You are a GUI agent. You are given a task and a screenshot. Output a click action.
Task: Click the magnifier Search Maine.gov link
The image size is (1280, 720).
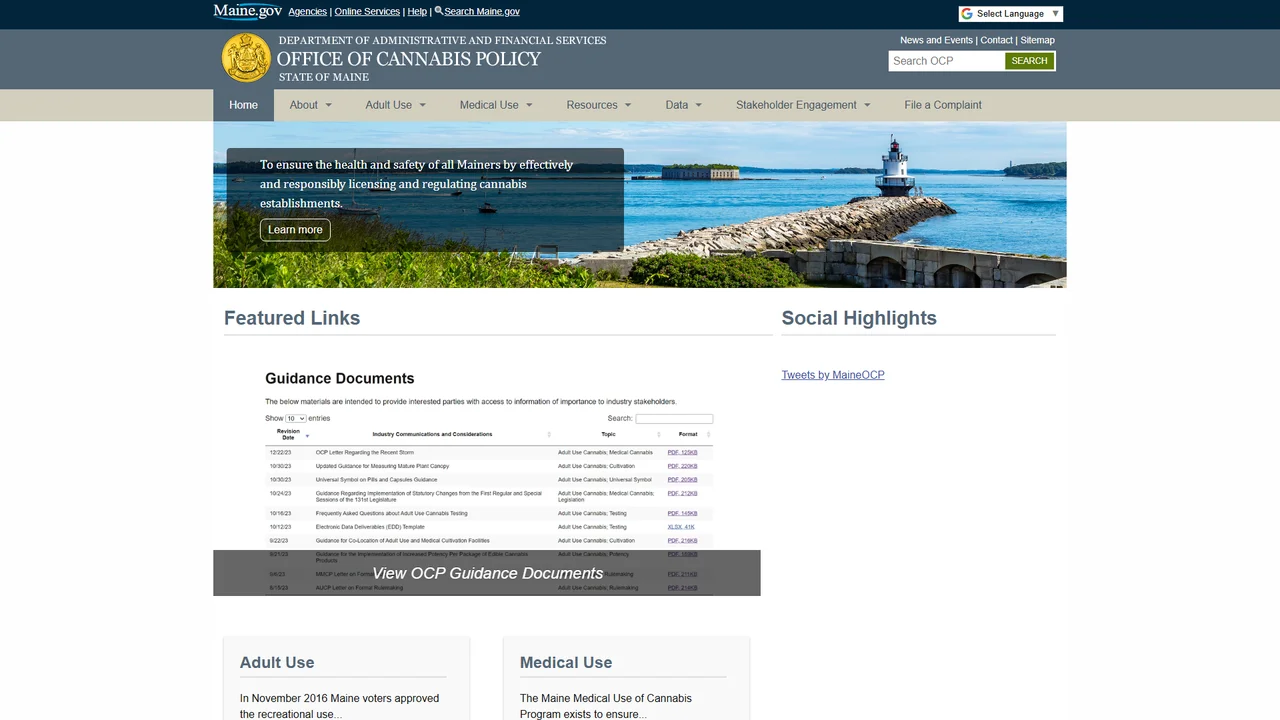(477, 12)
